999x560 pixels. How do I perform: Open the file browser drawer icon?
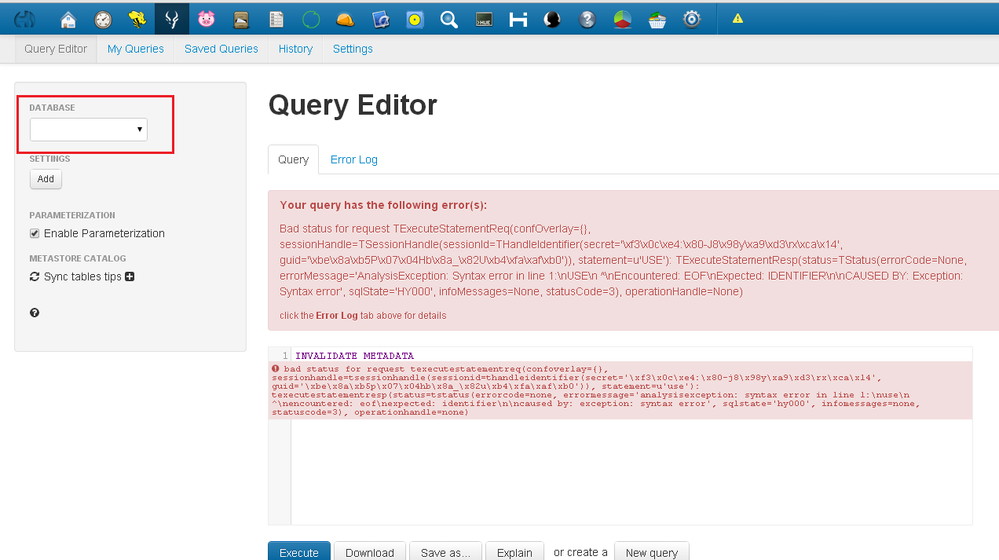(241, 20)
